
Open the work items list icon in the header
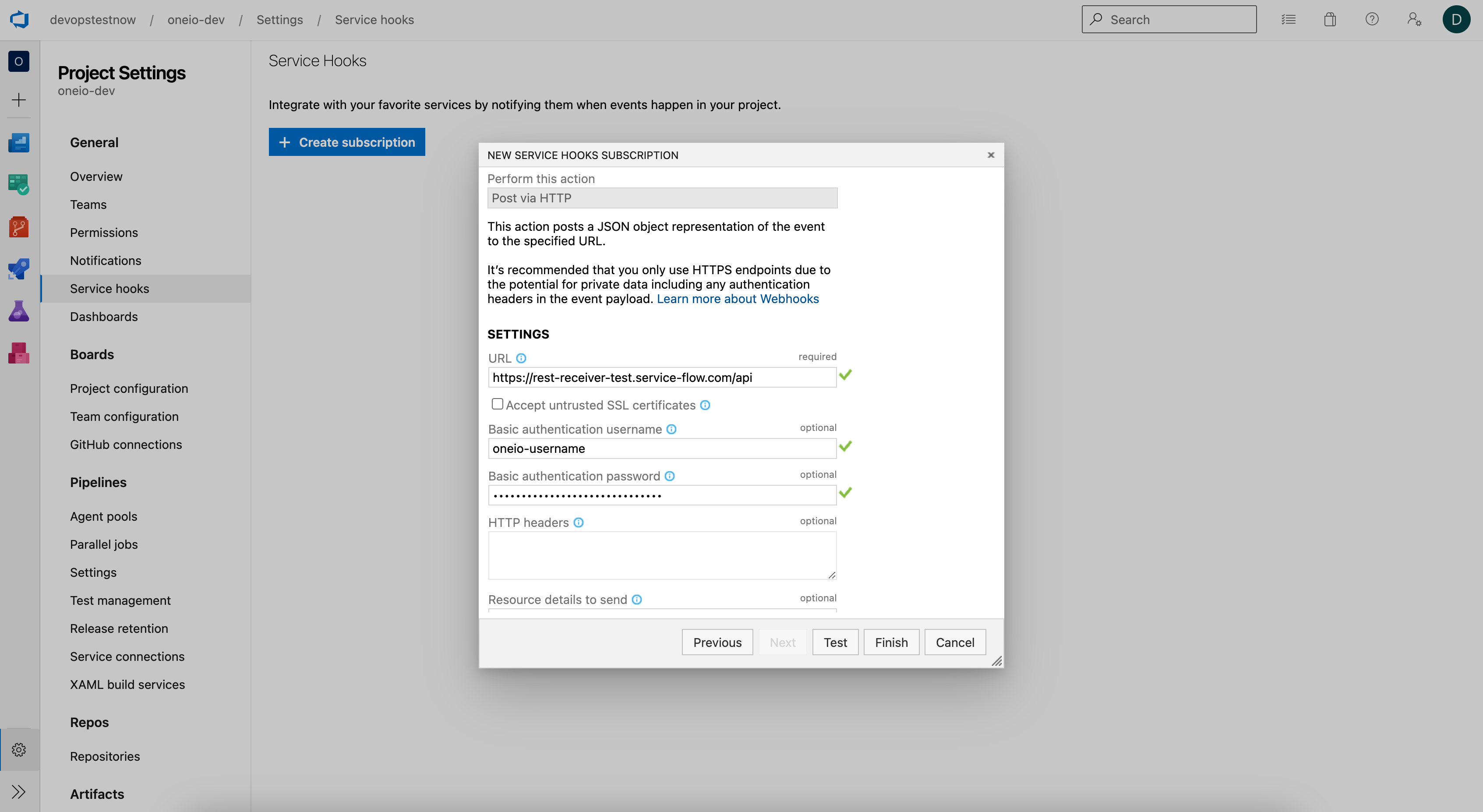[x=1289, y=20]
